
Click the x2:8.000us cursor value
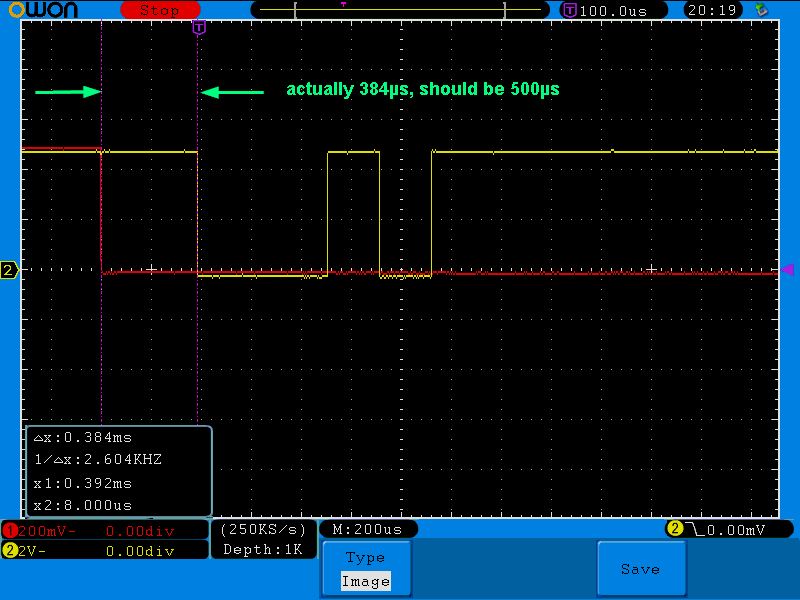(x=83, y=506)
